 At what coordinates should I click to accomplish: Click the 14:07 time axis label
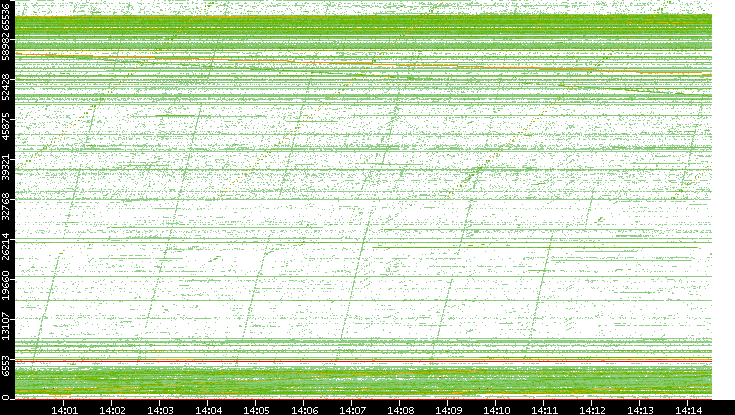(x=352, y=410)
